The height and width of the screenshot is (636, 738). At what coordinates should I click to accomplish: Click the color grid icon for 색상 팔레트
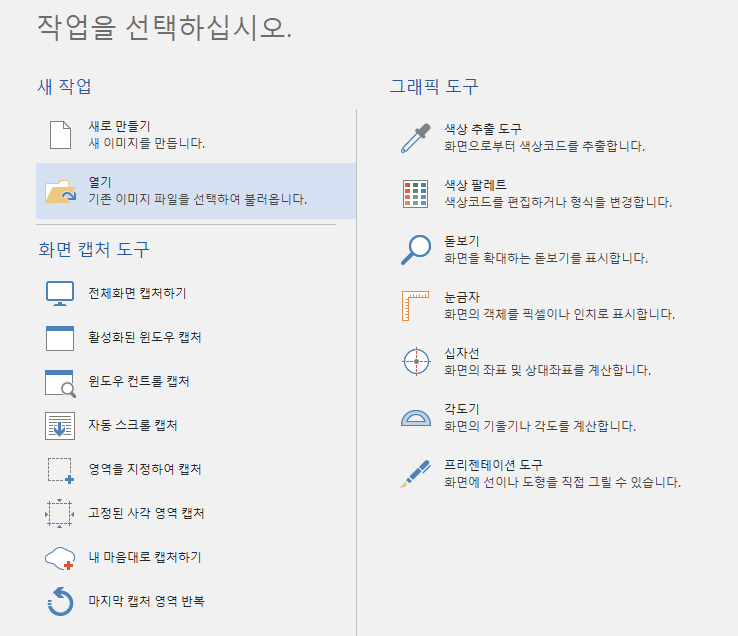click(x=416, y=193)
